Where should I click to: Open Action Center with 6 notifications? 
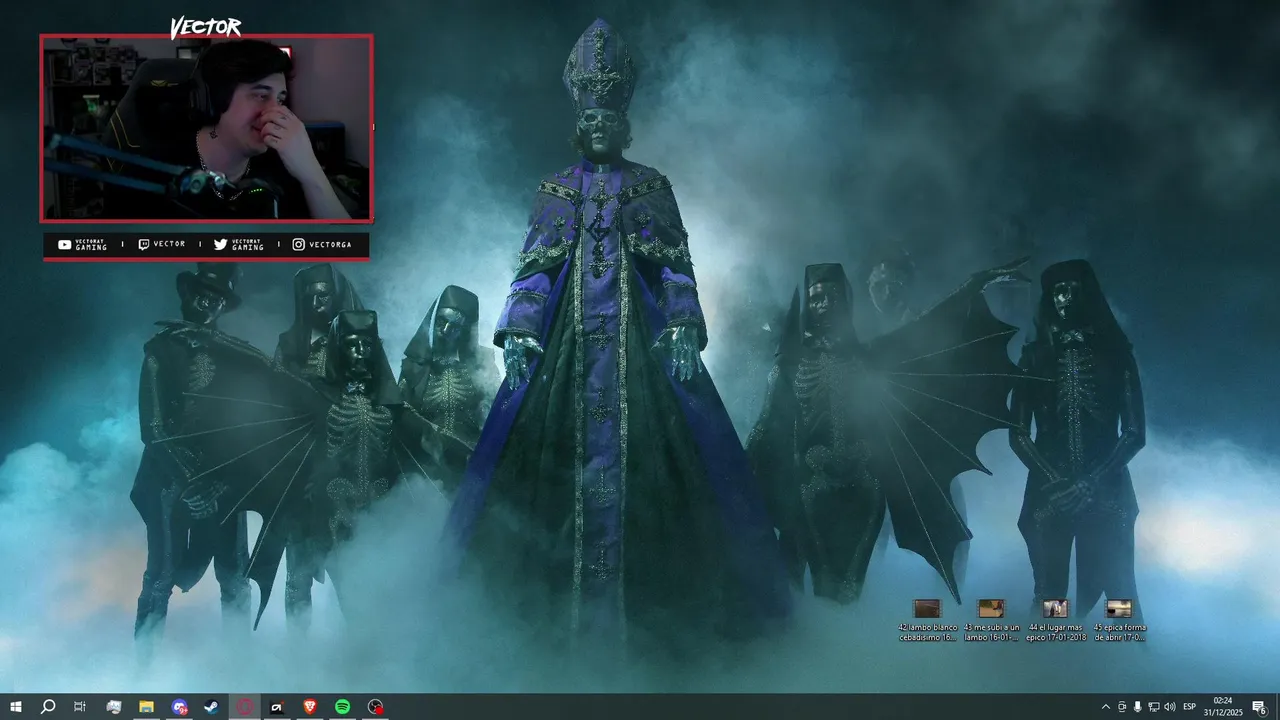pos(1260,707)
